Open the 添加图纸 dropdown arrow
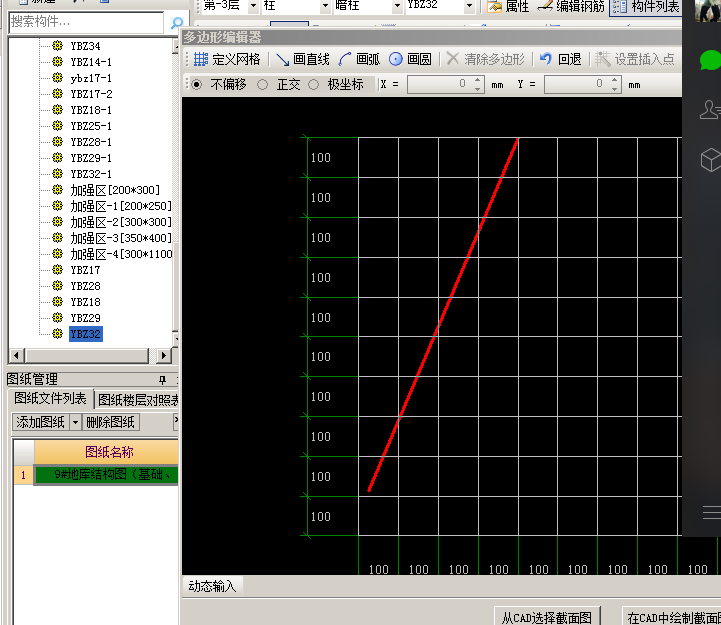Viewport: 721px width, 625px height. coord(75,422)
